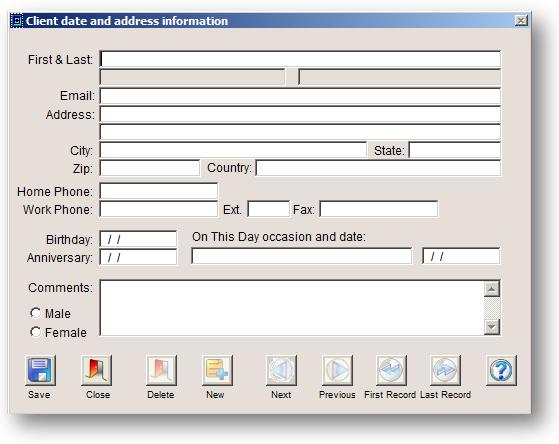Click the Delete record icon

coord(161,370)
